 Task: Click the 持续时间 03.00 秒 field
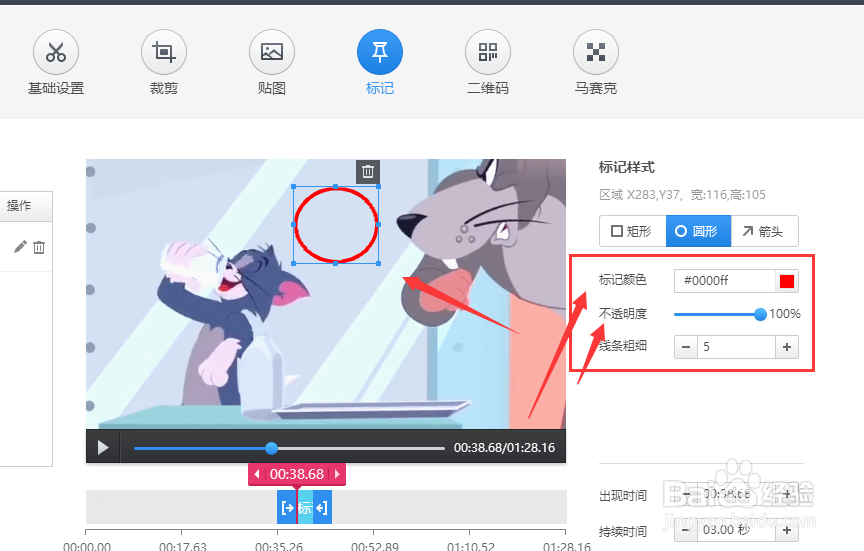click(x=736, y=531)
